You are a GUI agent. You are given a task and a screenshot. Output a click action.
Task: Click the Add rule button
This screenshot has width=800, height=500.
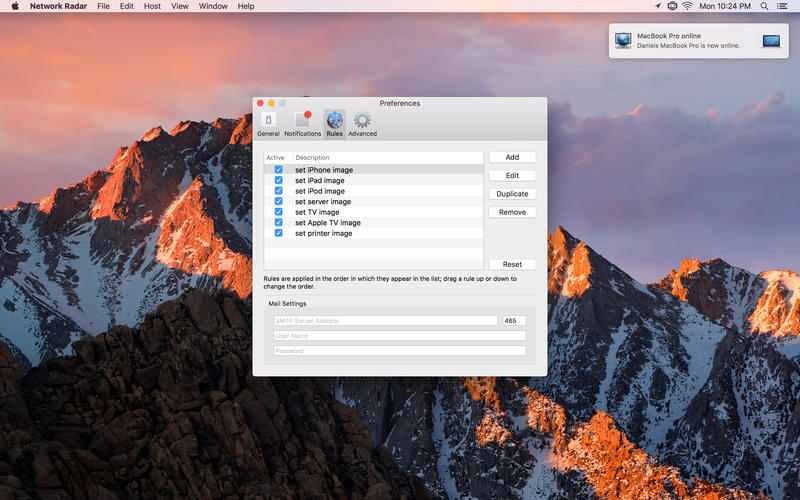pos(512,157)
